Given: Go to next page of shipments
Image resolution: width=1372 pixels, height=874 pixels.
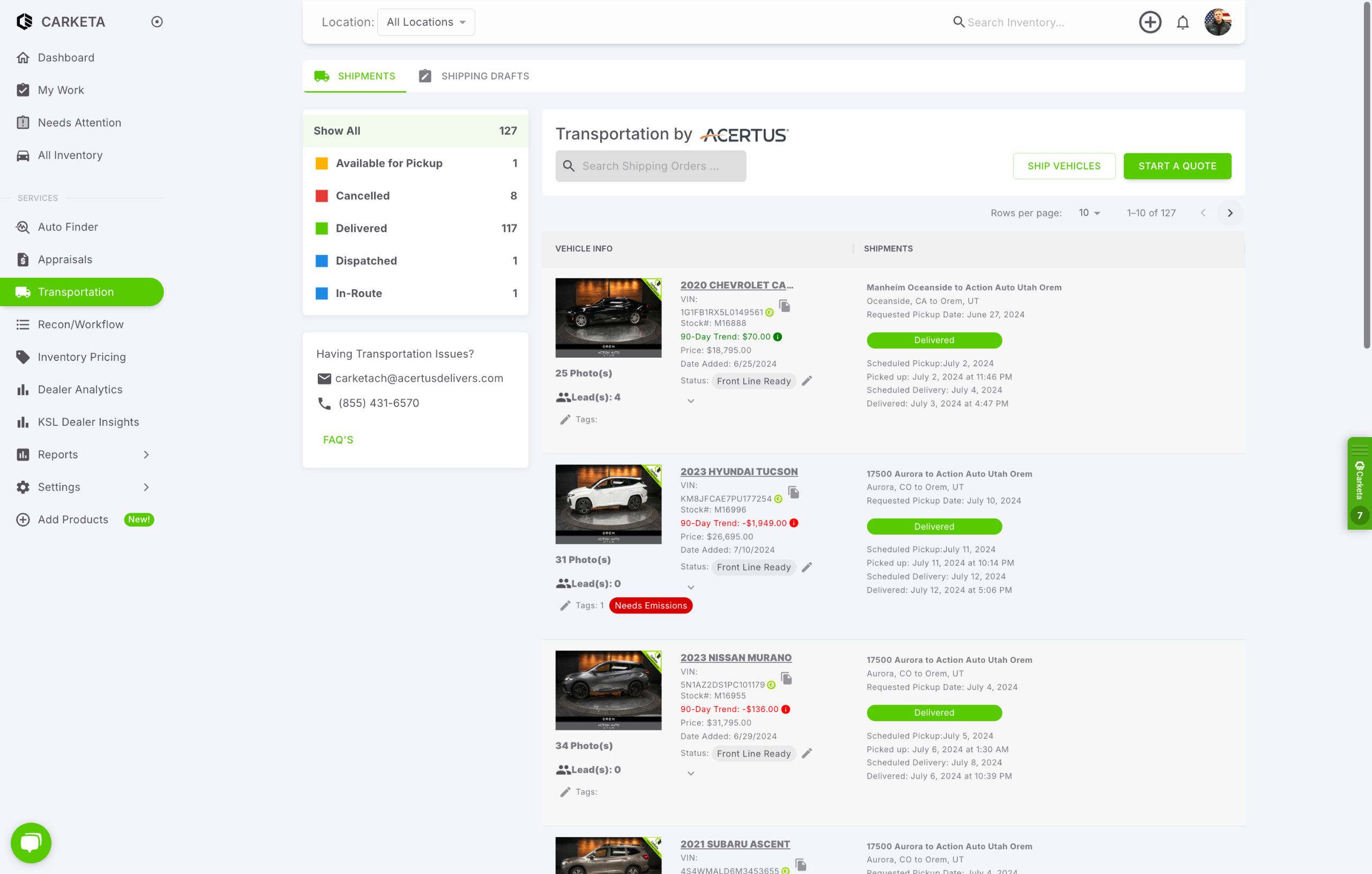Looking at the screenshot, I should click(x=1229, y=213).
